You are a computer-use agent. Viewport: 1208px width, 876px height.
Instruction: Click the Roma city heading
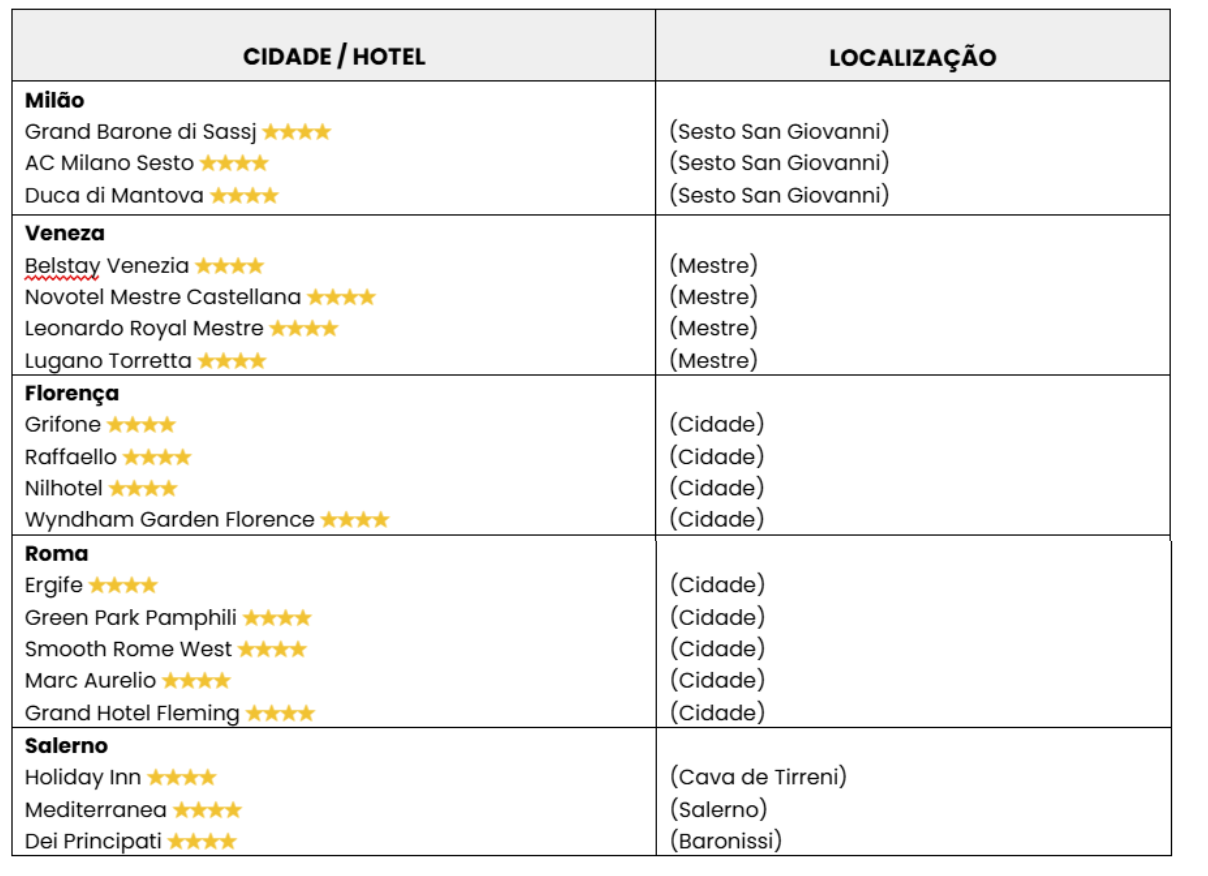point(57,553)
